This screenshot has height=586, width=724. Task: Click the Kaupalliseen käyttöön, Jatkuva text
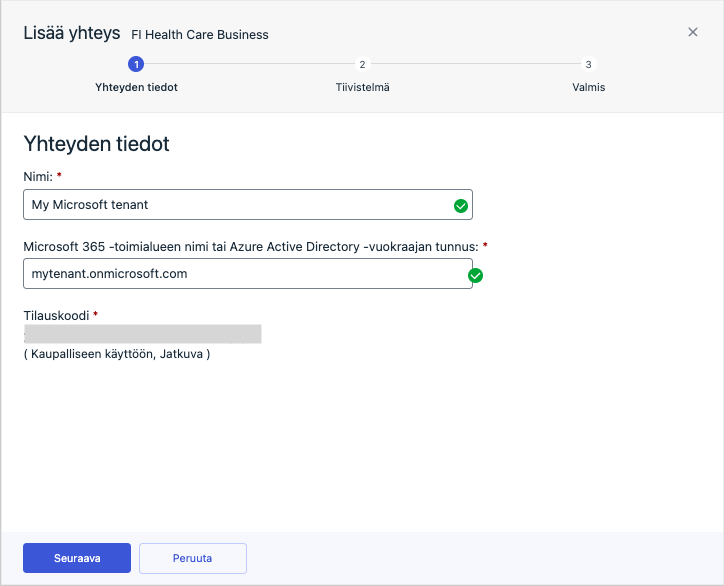point(117,354)
